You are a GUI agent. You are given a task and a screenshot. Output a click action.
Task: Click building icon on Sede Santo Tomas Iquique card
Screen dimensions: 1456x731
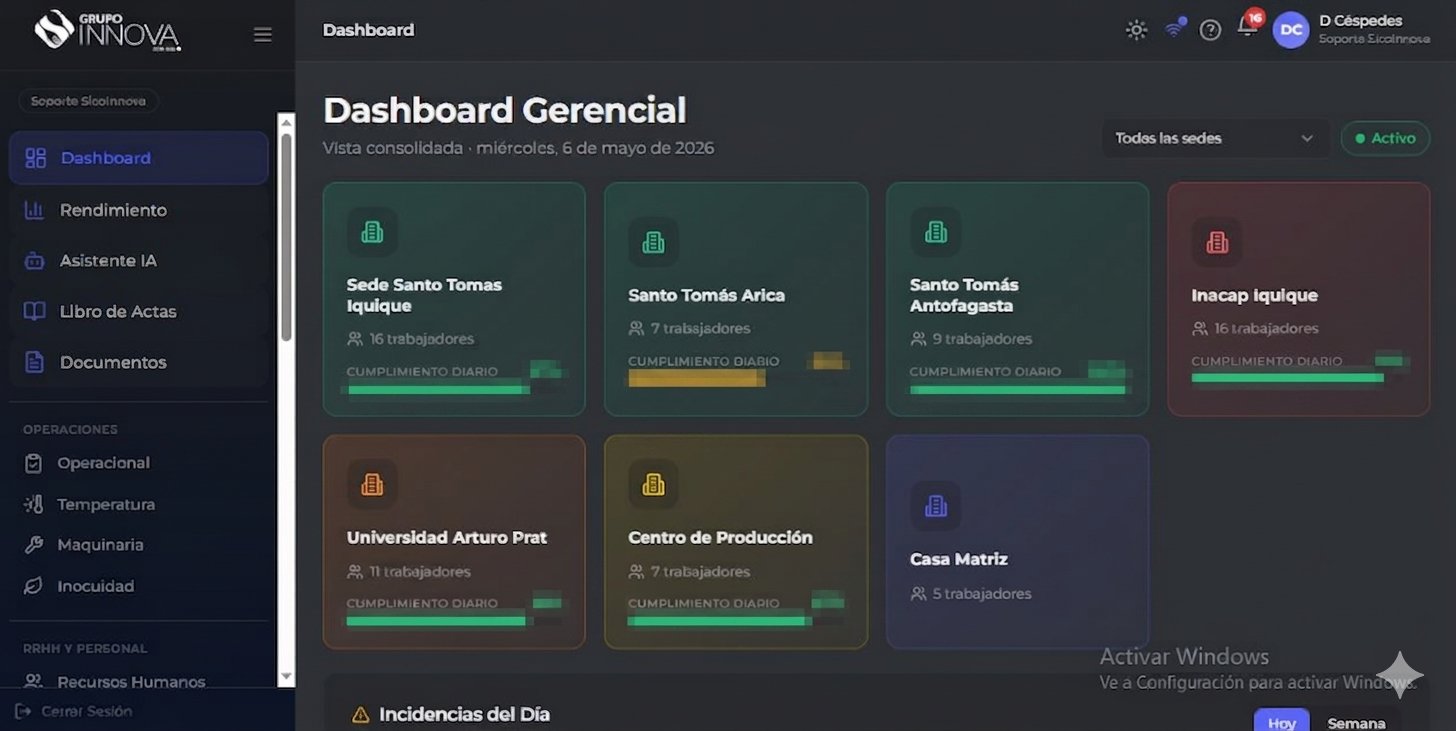[x=372, y=232]
